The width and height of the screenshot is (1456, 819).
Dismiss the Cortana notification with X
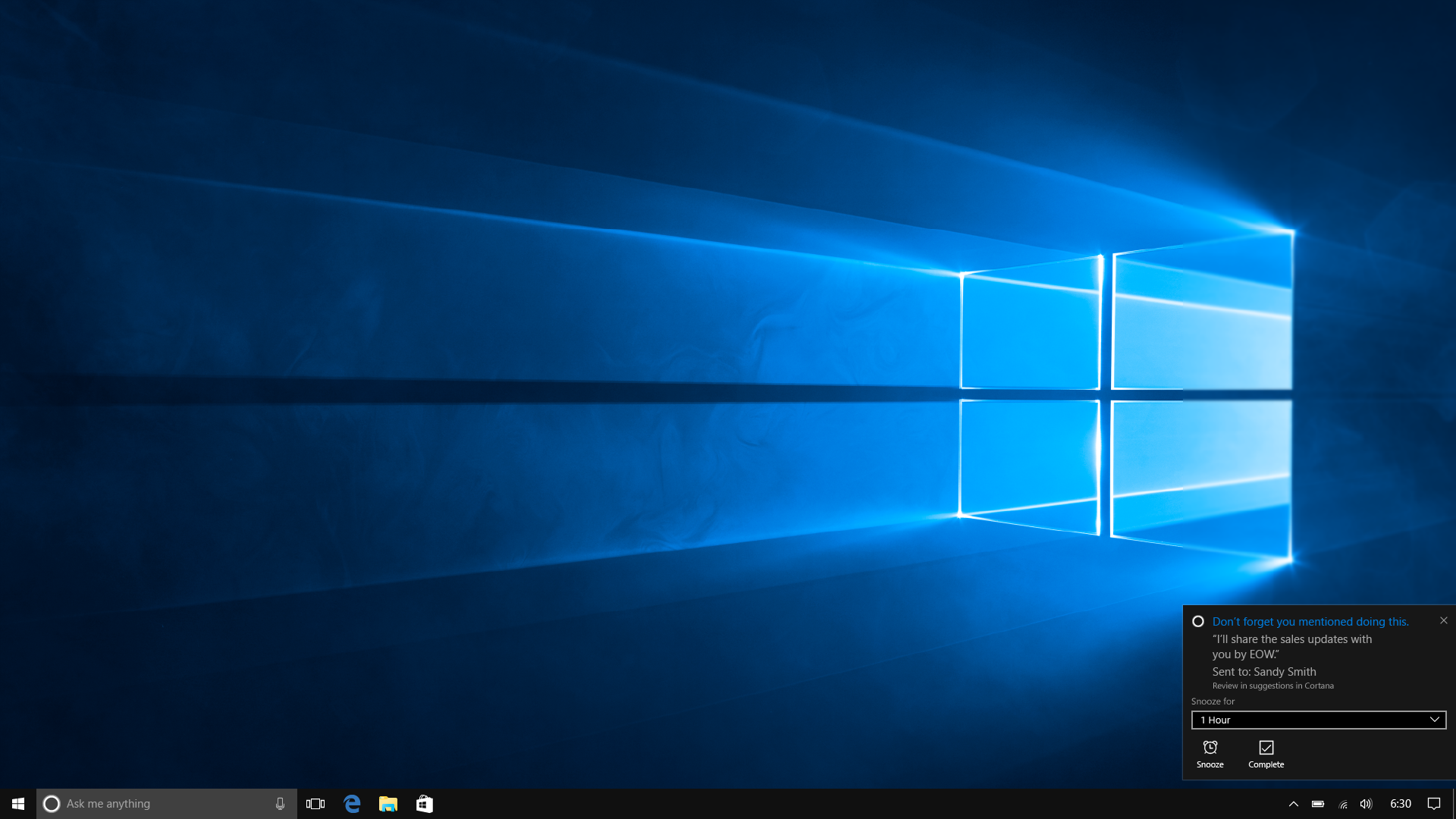pos(1444,620)
